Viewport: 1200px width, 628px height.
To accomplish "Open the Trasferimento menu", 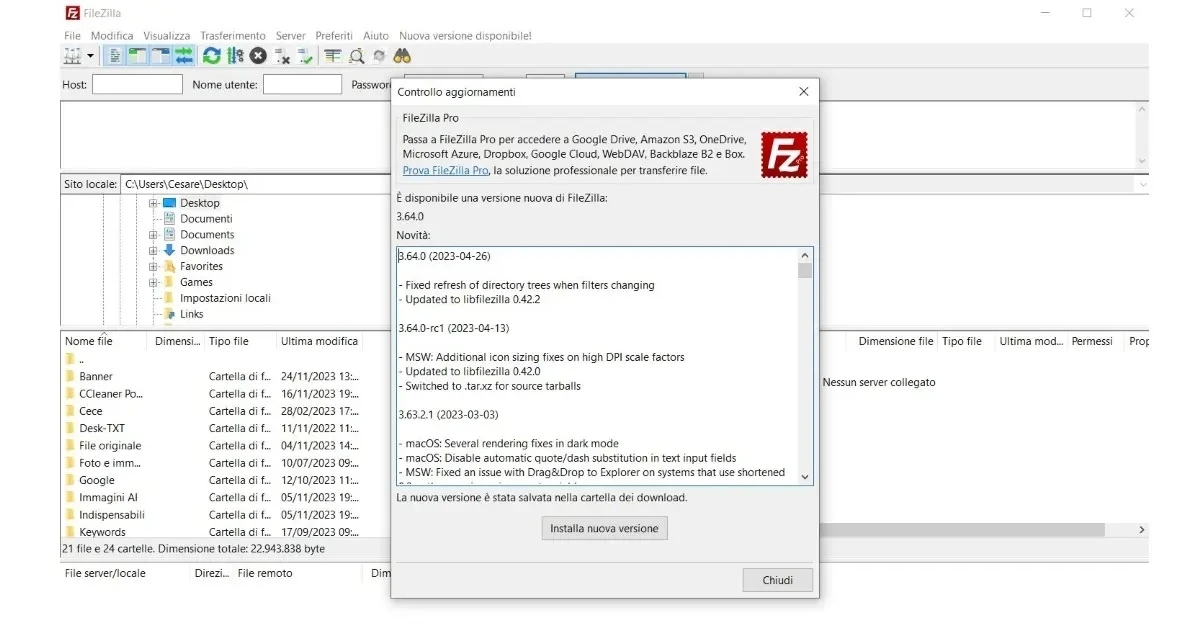I will pos(232,35).
